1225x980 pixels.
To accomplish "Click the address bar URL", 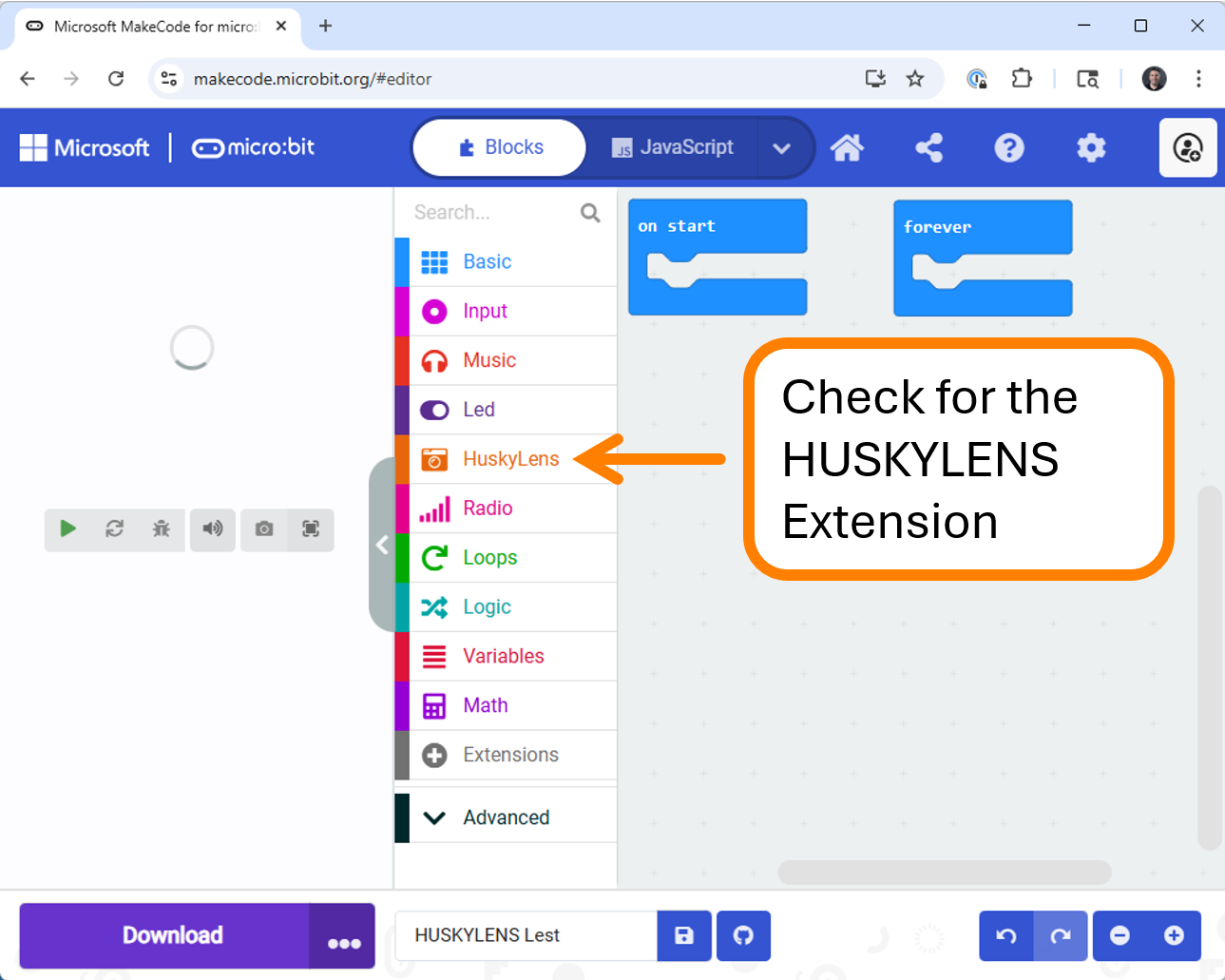I will point(313,79).
